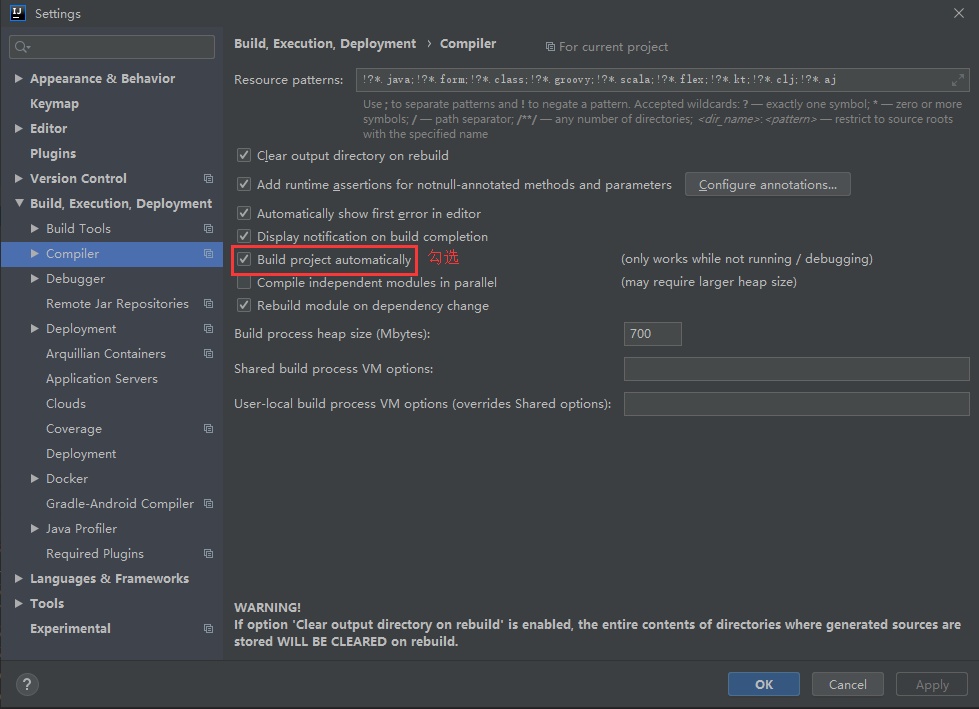Expand the Debugger node arrow
Screen dimensions: 979x709
pyautogui.click(x=35, y=278)
